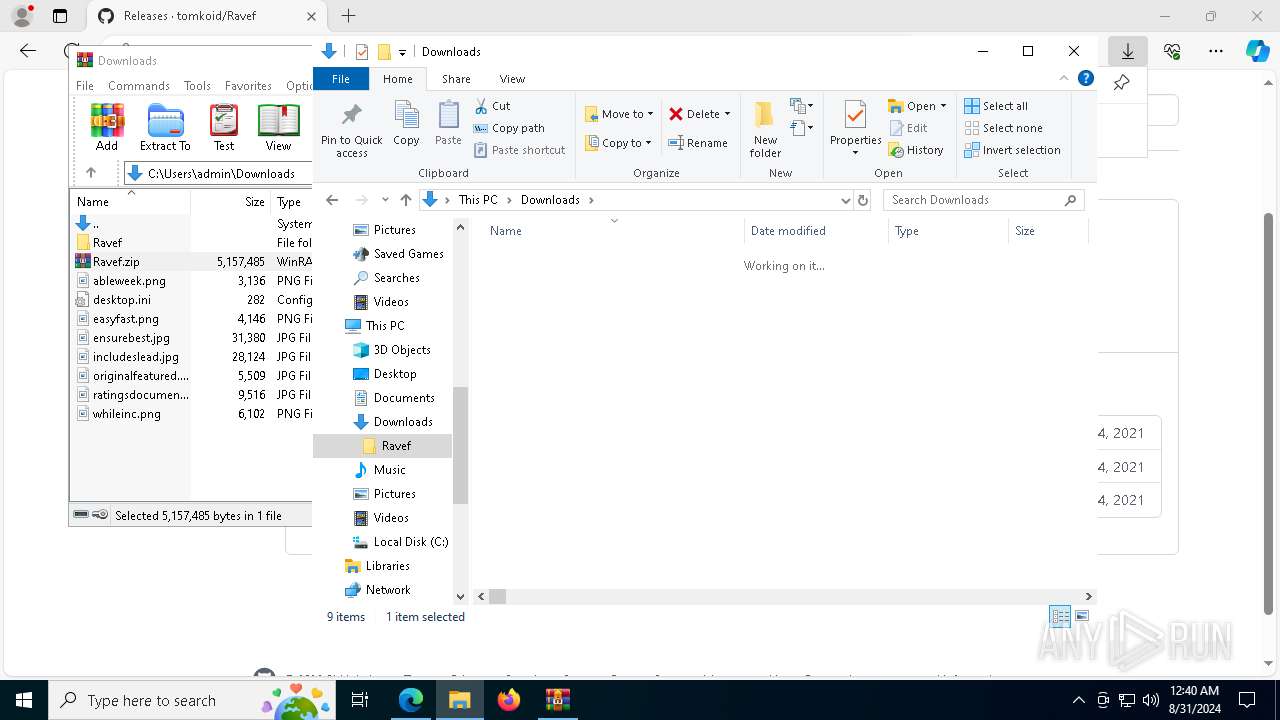Click Invert selection in the ribbon

click(x=1012, y=150)
